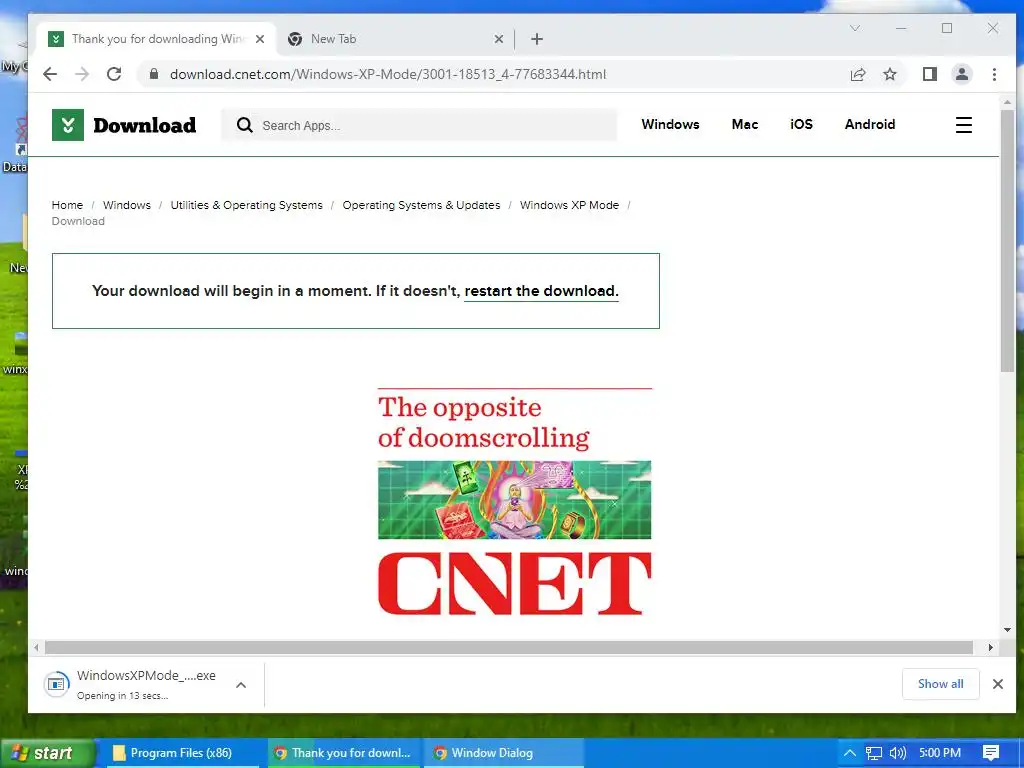Screen dimensions: 1024x768
Task: Click the padlock site info icon
Action: (153, 74)
